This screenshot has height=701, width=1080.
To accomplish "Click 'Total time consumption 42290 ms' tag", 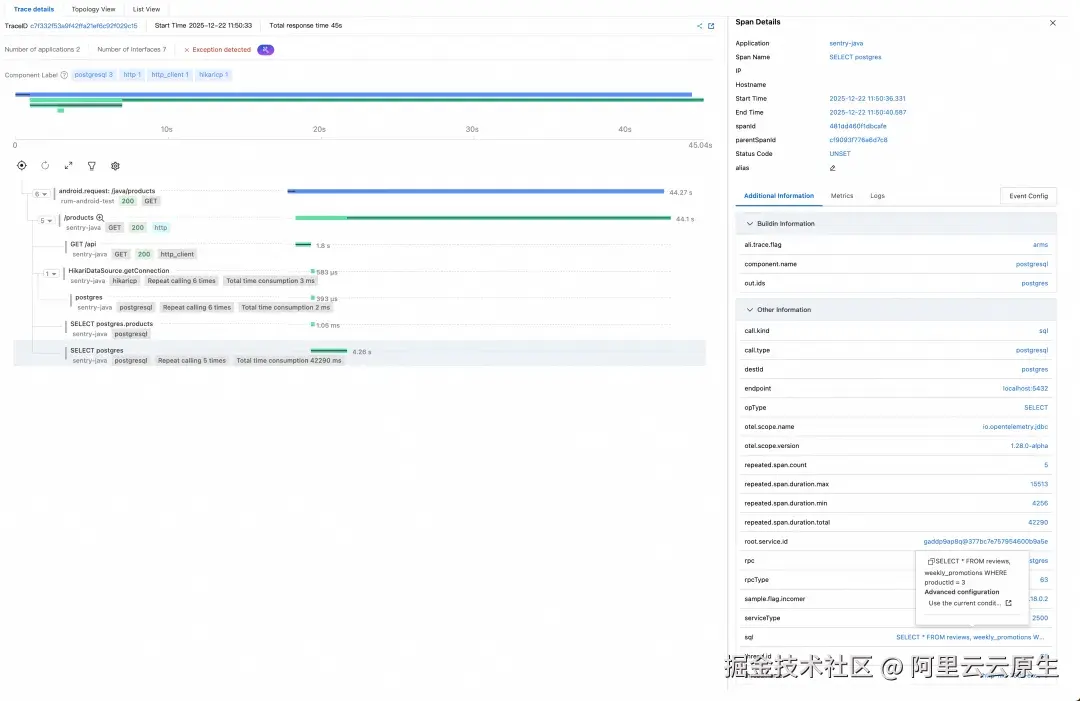I will click(x=289, y=361).
